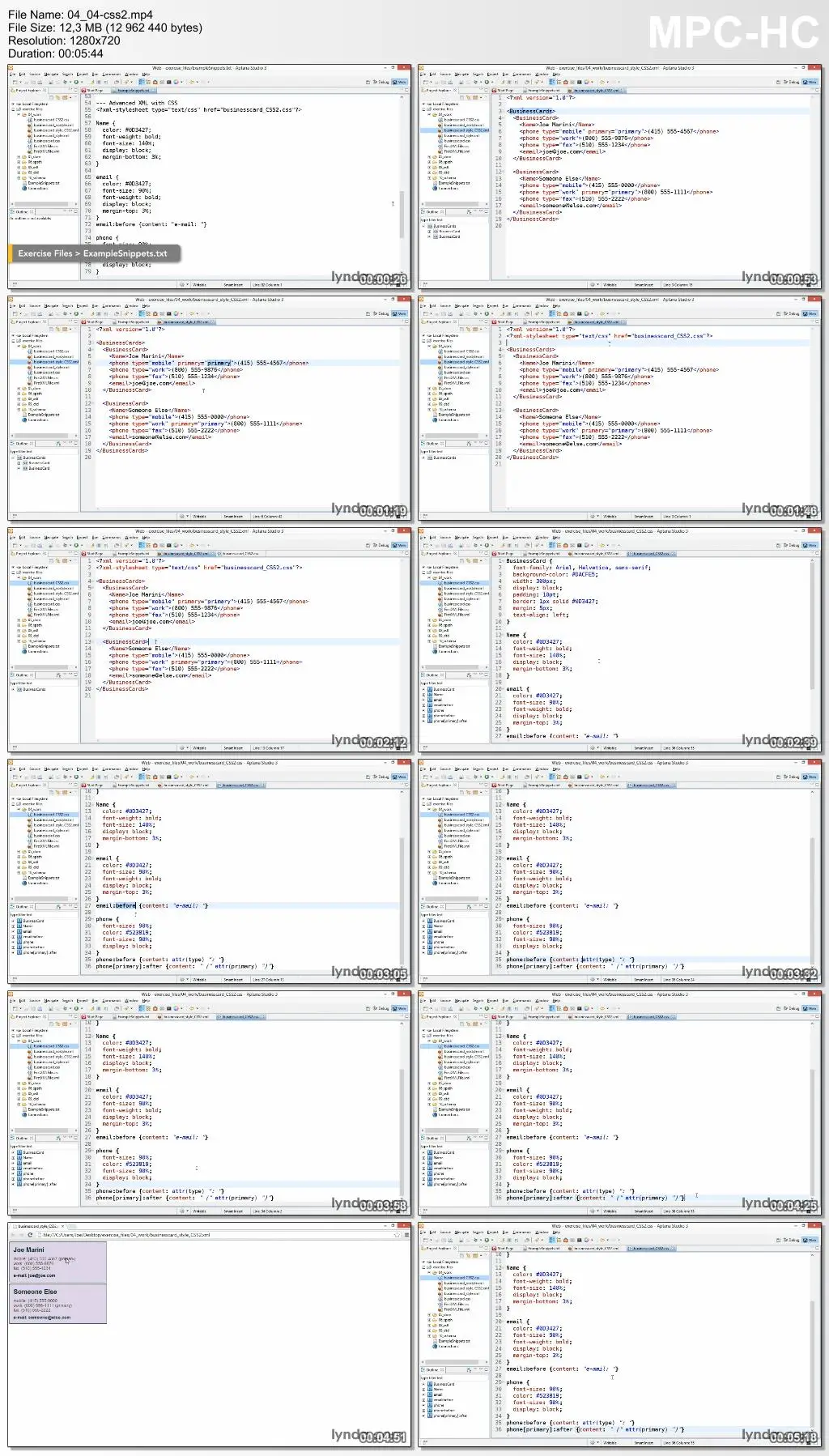The width and height of the screenshot is (829, 1456).
Task: Click the 'File Size: 12,3 MB' line
Action: click(105, 28)
